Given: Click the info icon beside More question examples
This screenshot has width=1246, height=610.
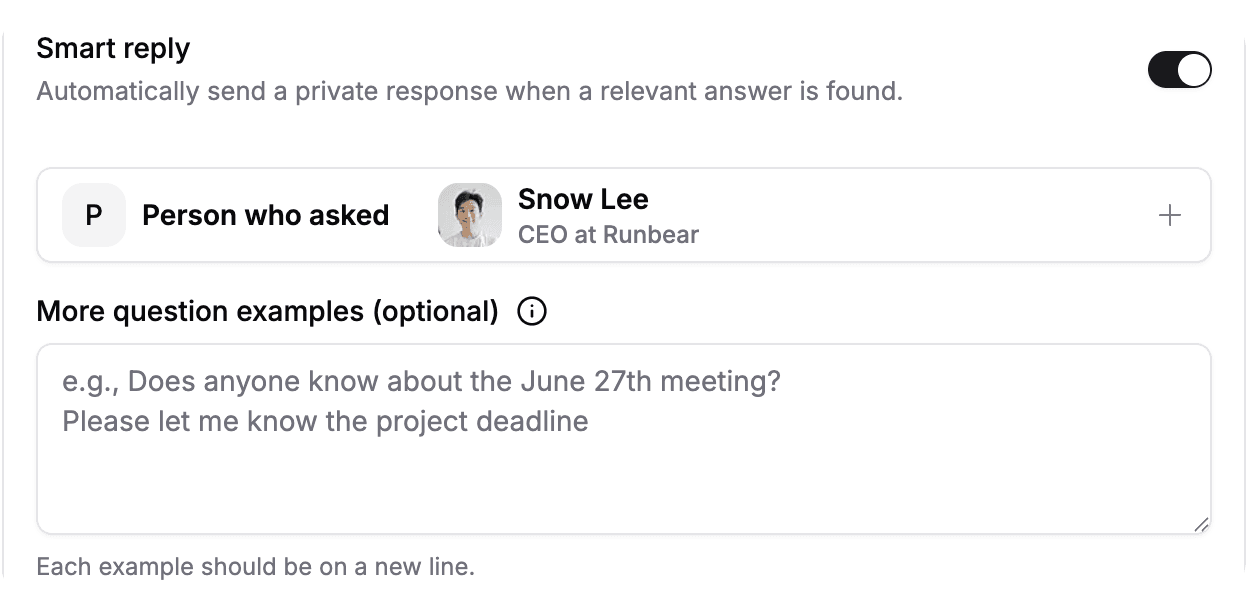Looking at the screenshot, I should tap(532, 312).
